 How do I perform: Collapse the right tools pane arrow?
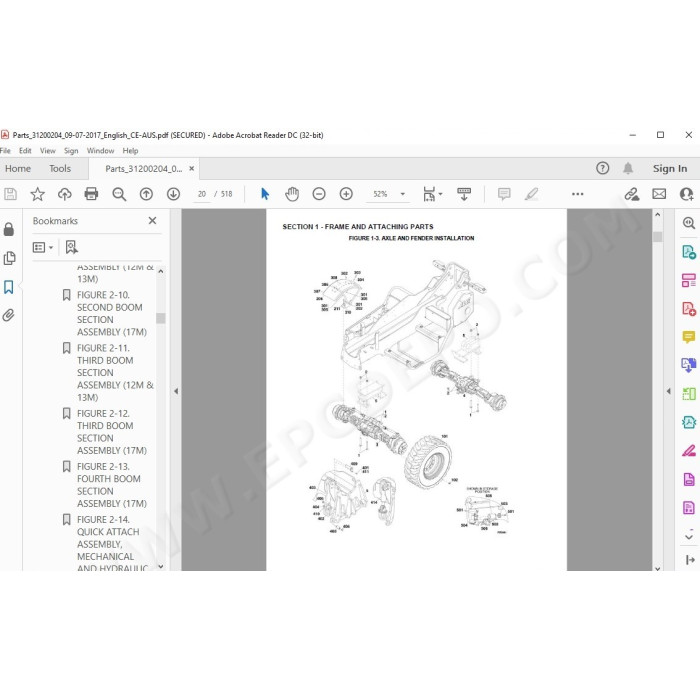click(x=668, y=391)
